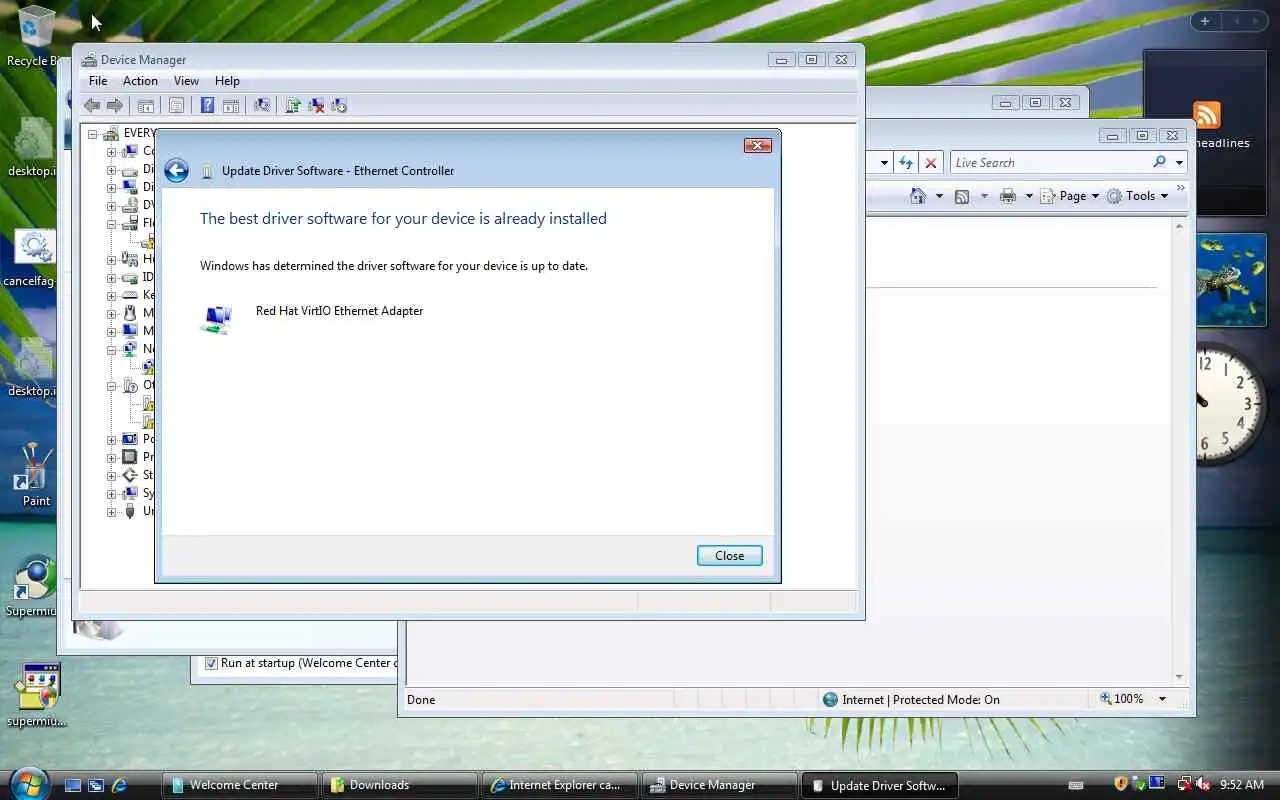Viewport: 1280px width, 800px height.
Task: Switch to Internet Explorer taskbar button
Action: [x=560, y=785]
